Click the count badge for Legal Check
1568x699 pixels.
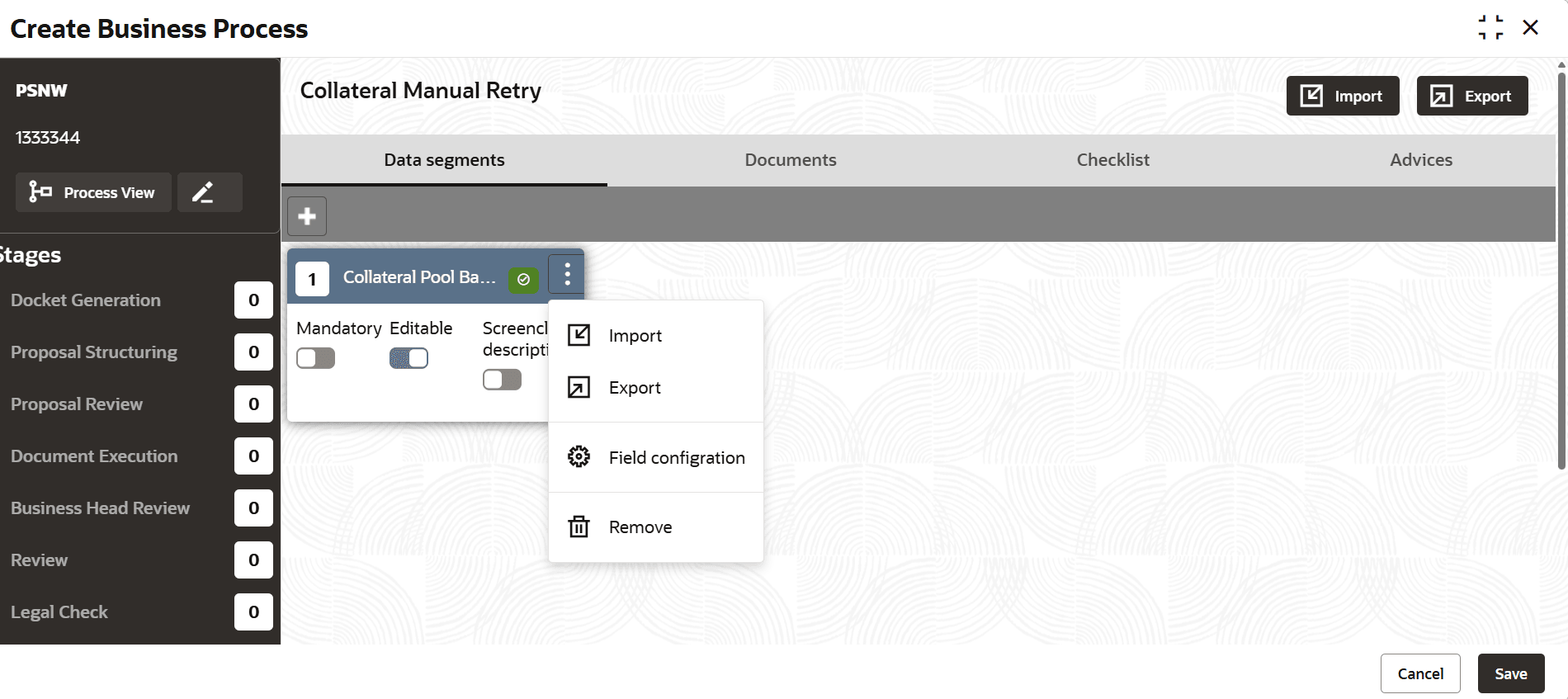tap(253, 612)
